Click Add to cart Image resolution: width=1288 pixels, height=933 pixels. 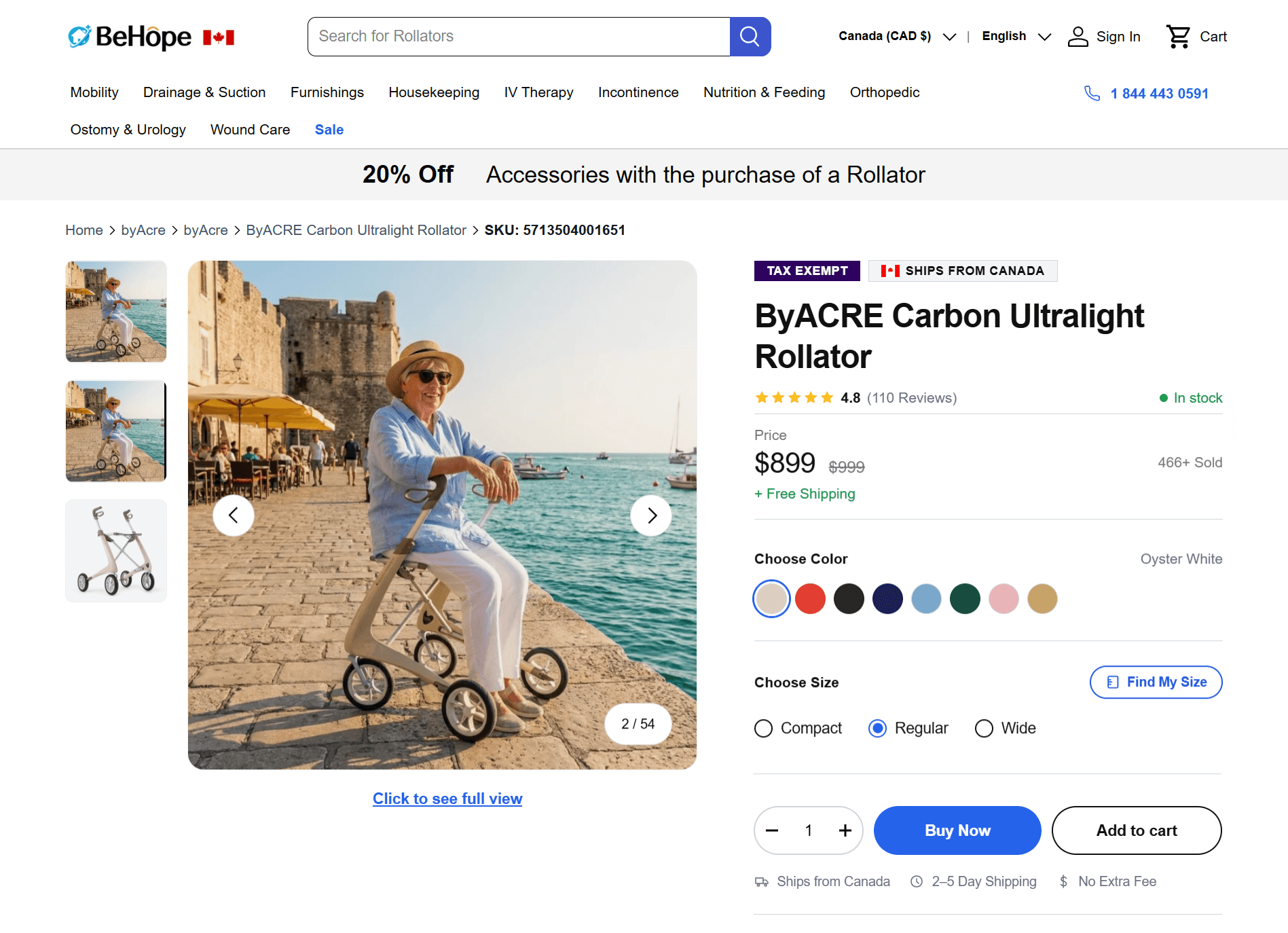point(1137,830)
